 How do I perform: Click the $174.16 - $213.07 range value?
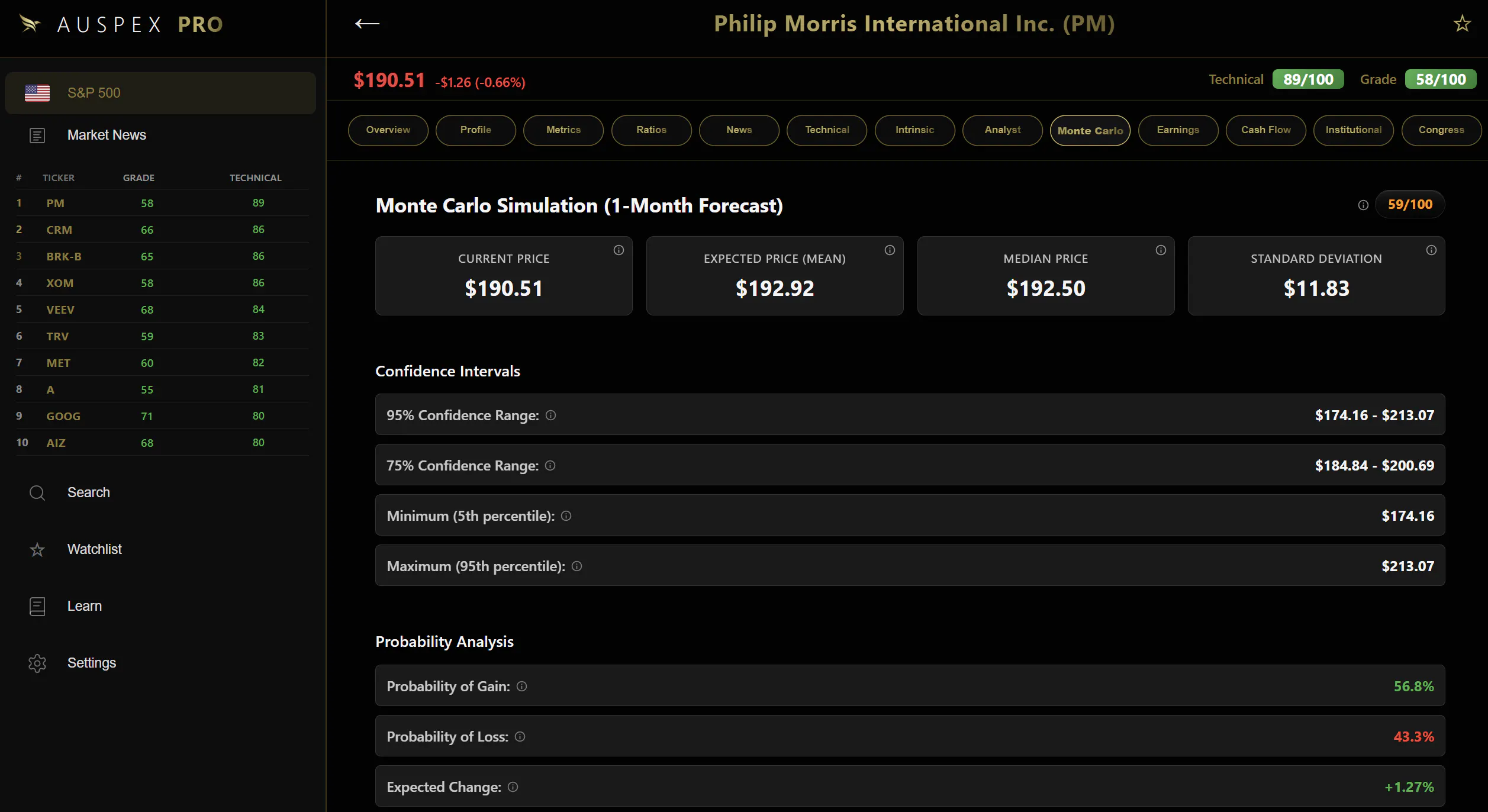[x=1374, y=415]
